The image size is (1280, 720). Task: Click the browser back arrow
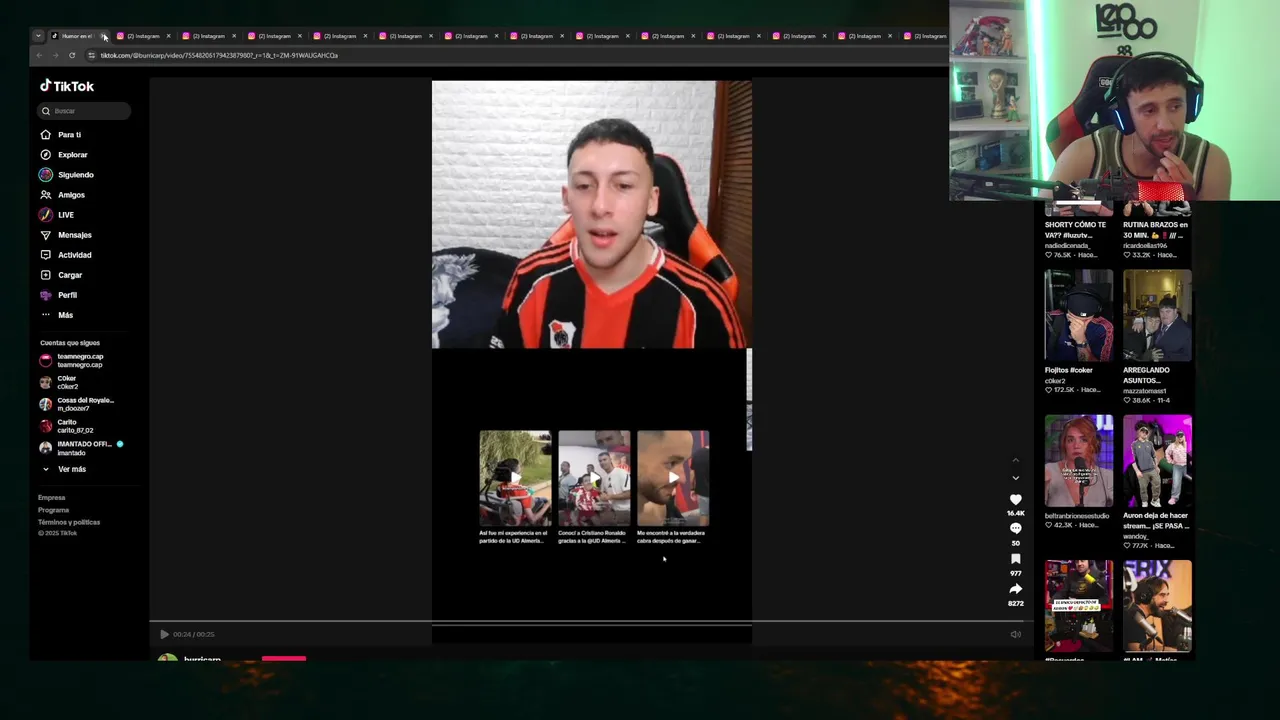click(x=40, y=55)
